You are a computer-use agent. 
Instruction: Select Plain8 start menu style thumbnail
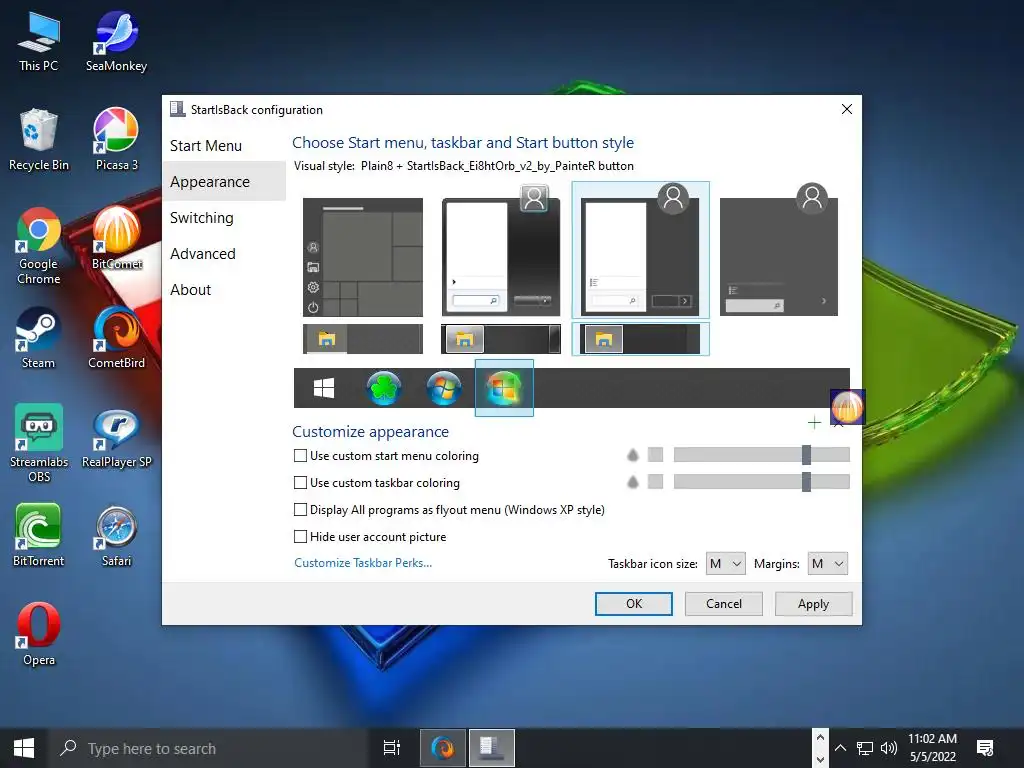coord(640,250)
